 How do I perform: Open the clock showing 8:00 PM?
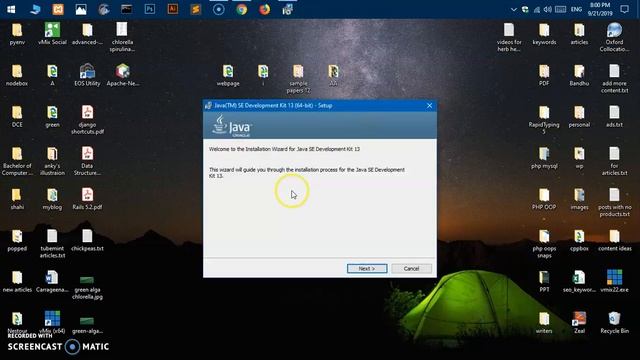click(600, 9)
